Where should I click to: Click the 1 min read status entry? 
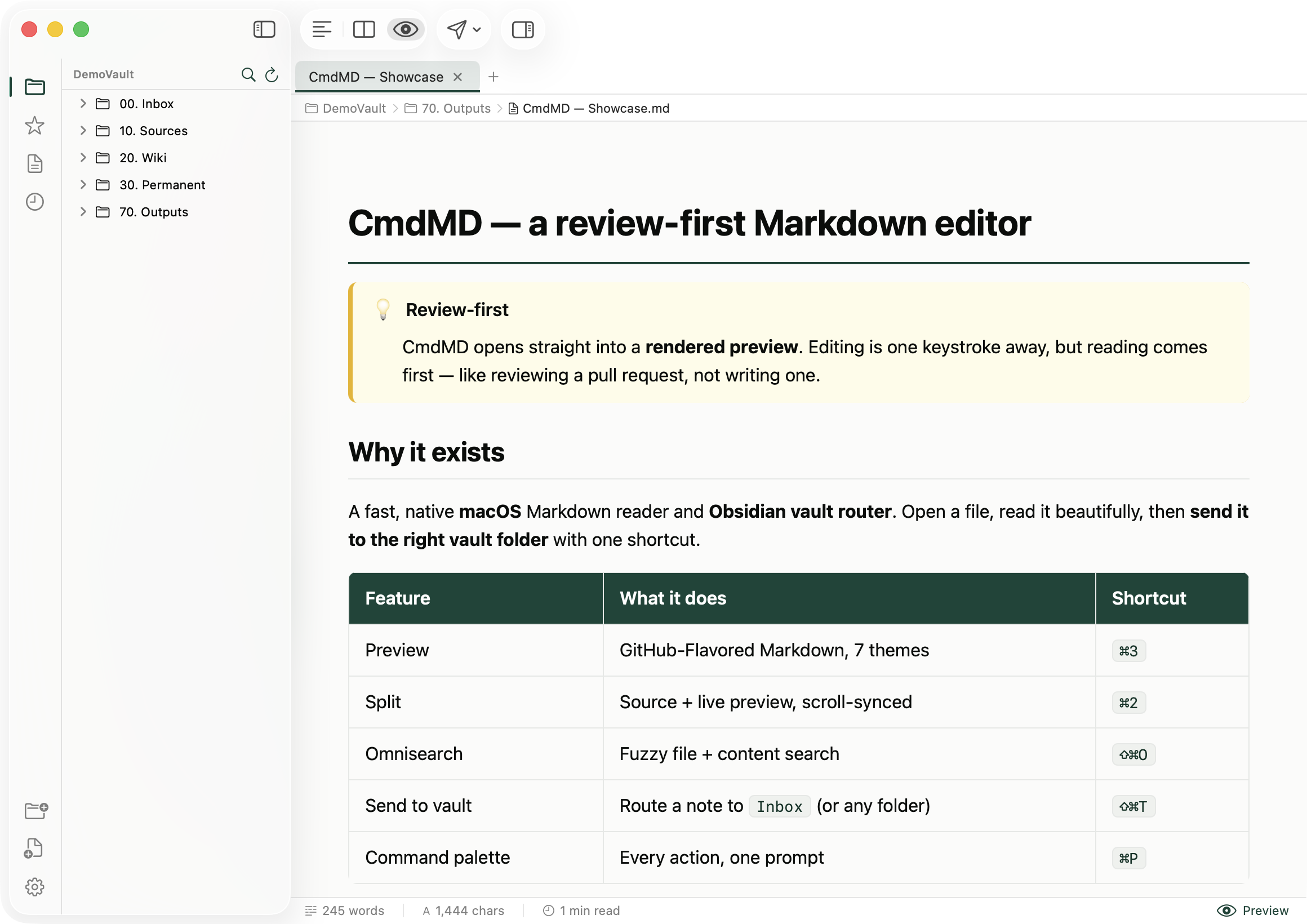[581, 910]
